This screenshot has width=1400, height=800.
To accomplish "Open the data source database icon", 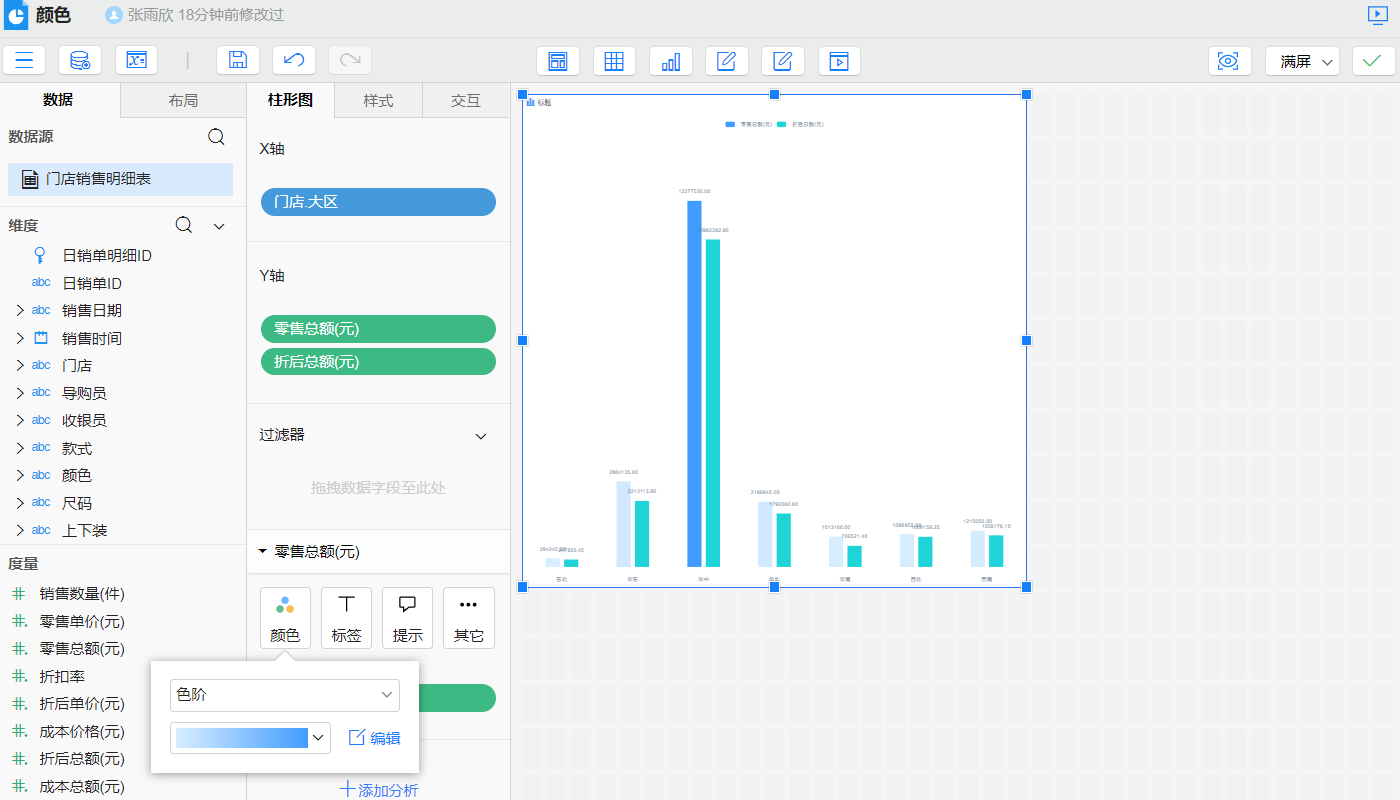I will pos(80,60).
